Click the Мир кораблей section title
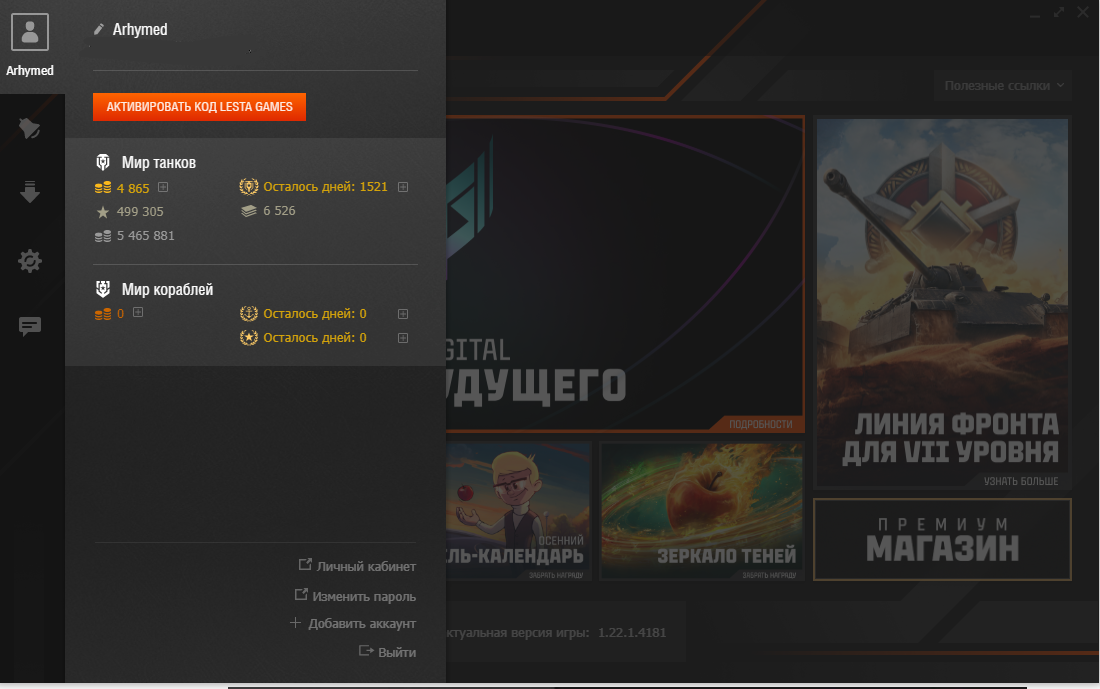Viewport: 1100px width, 689px height. [167, 290]
